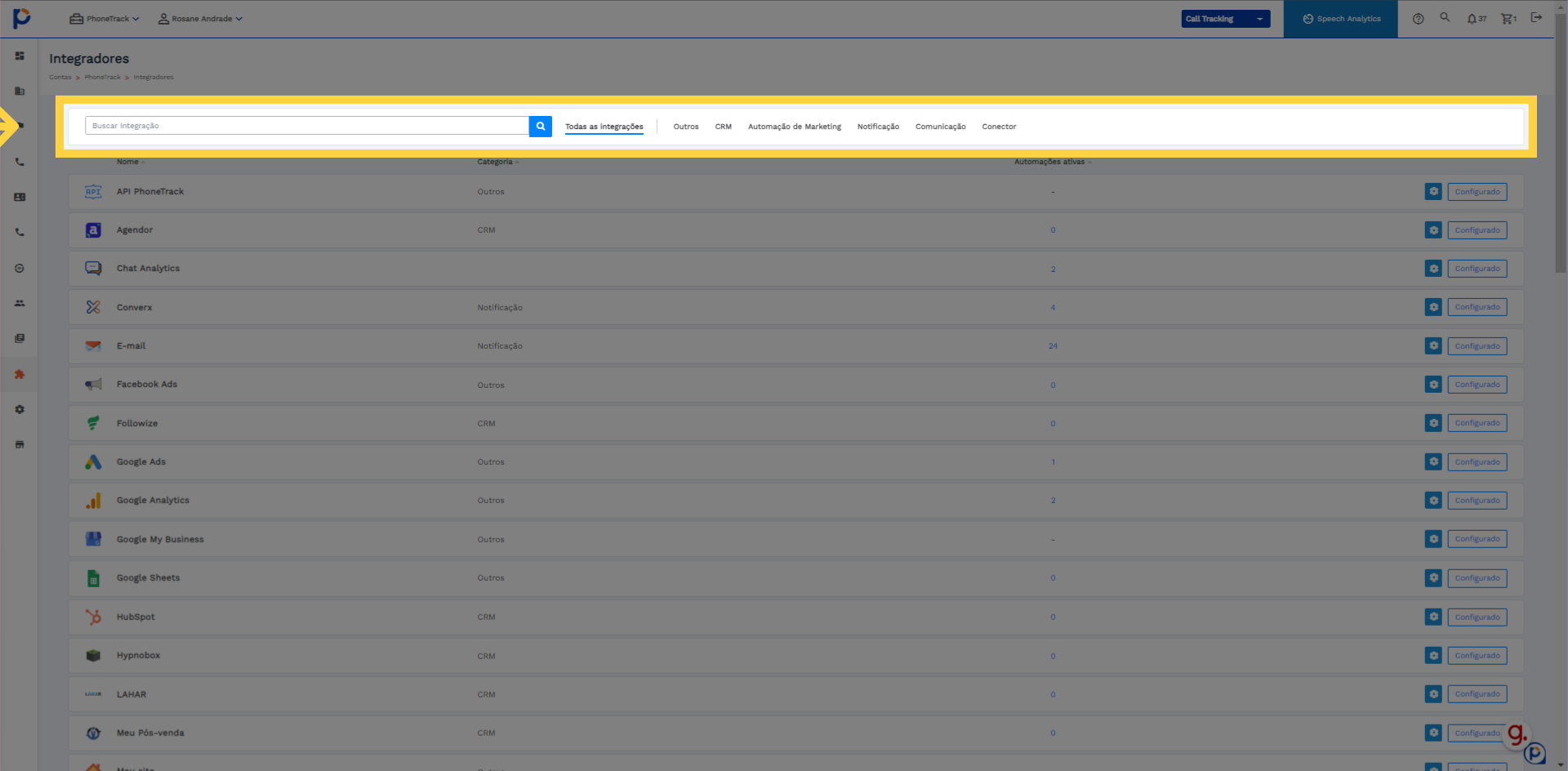1568x771 pixels.
Task: Click the PhoneTrack breadcrumb link
Action: click(102, 78)
